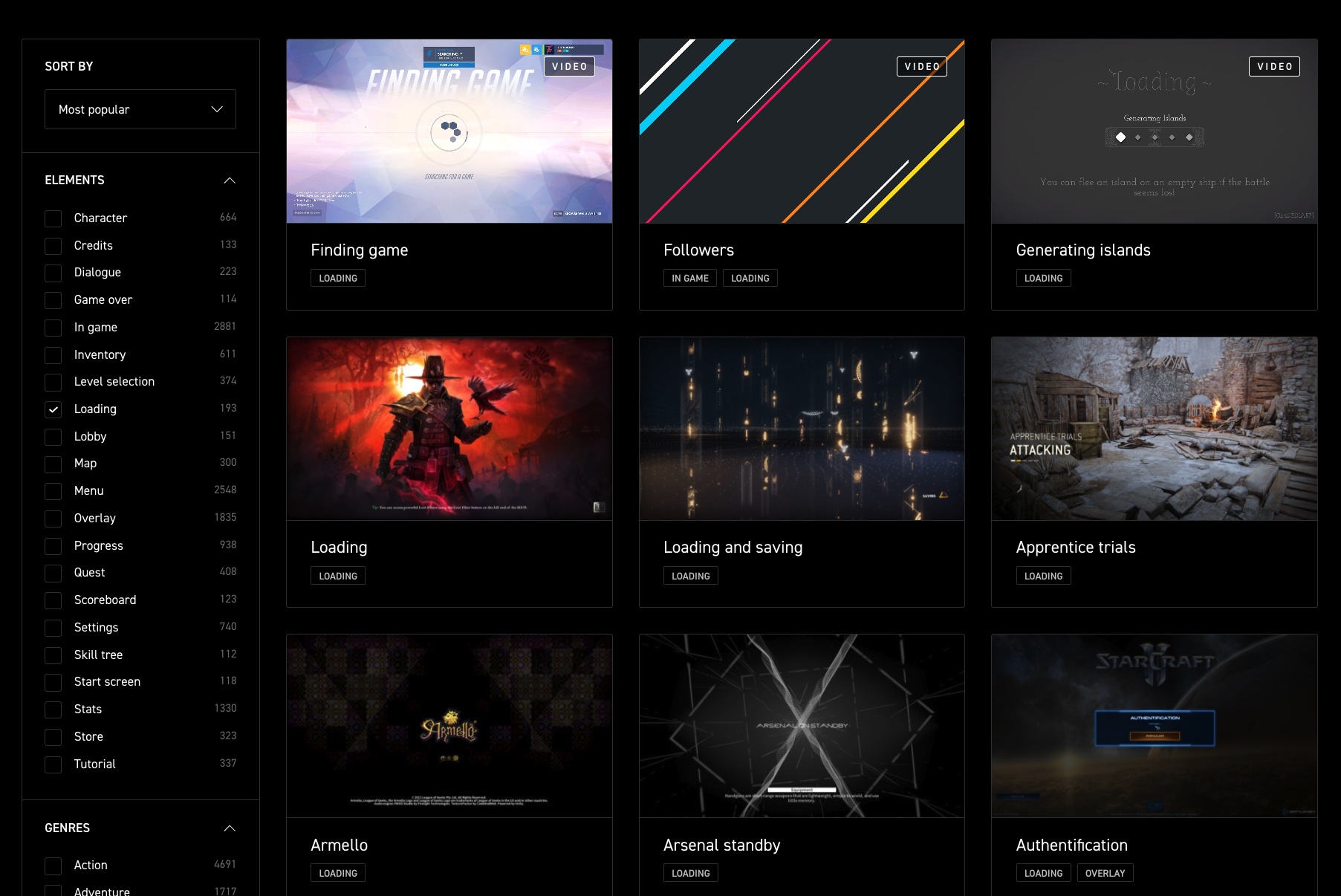Collapse the Elements filter section
The height and width of the screenshot is (896, 1341).
230,181
